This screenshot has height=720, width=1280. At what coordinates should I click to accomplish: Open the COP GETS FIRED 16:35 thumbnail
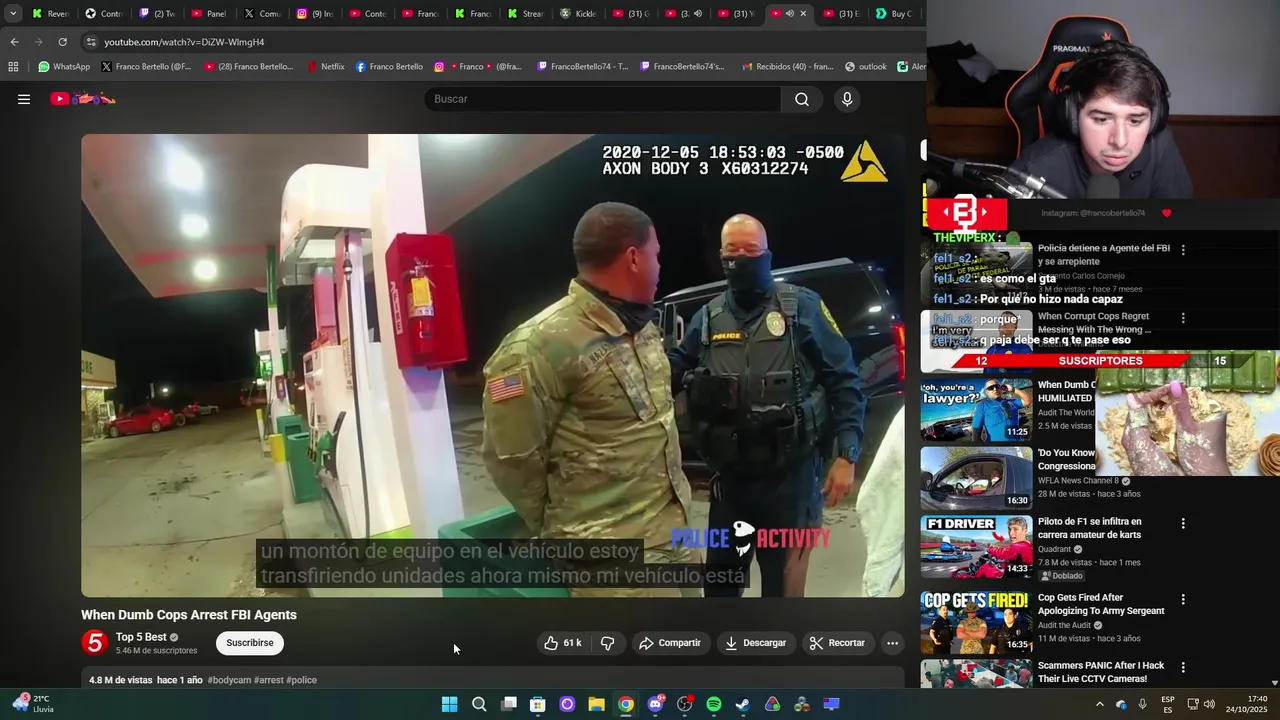[x=976, y=622]
